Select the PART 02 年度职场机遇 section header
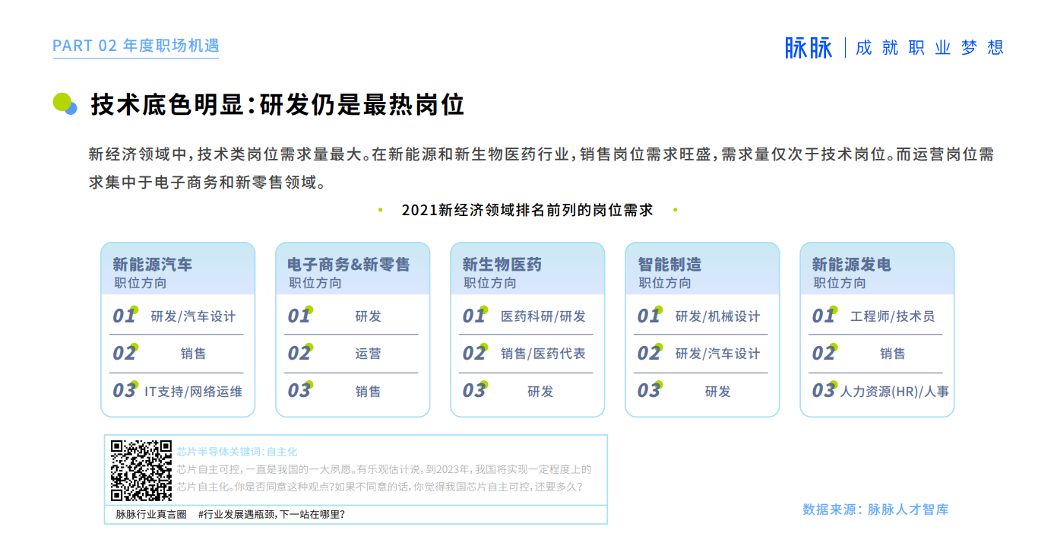The width and height of the screenshot is (1052, 546). 135,46
